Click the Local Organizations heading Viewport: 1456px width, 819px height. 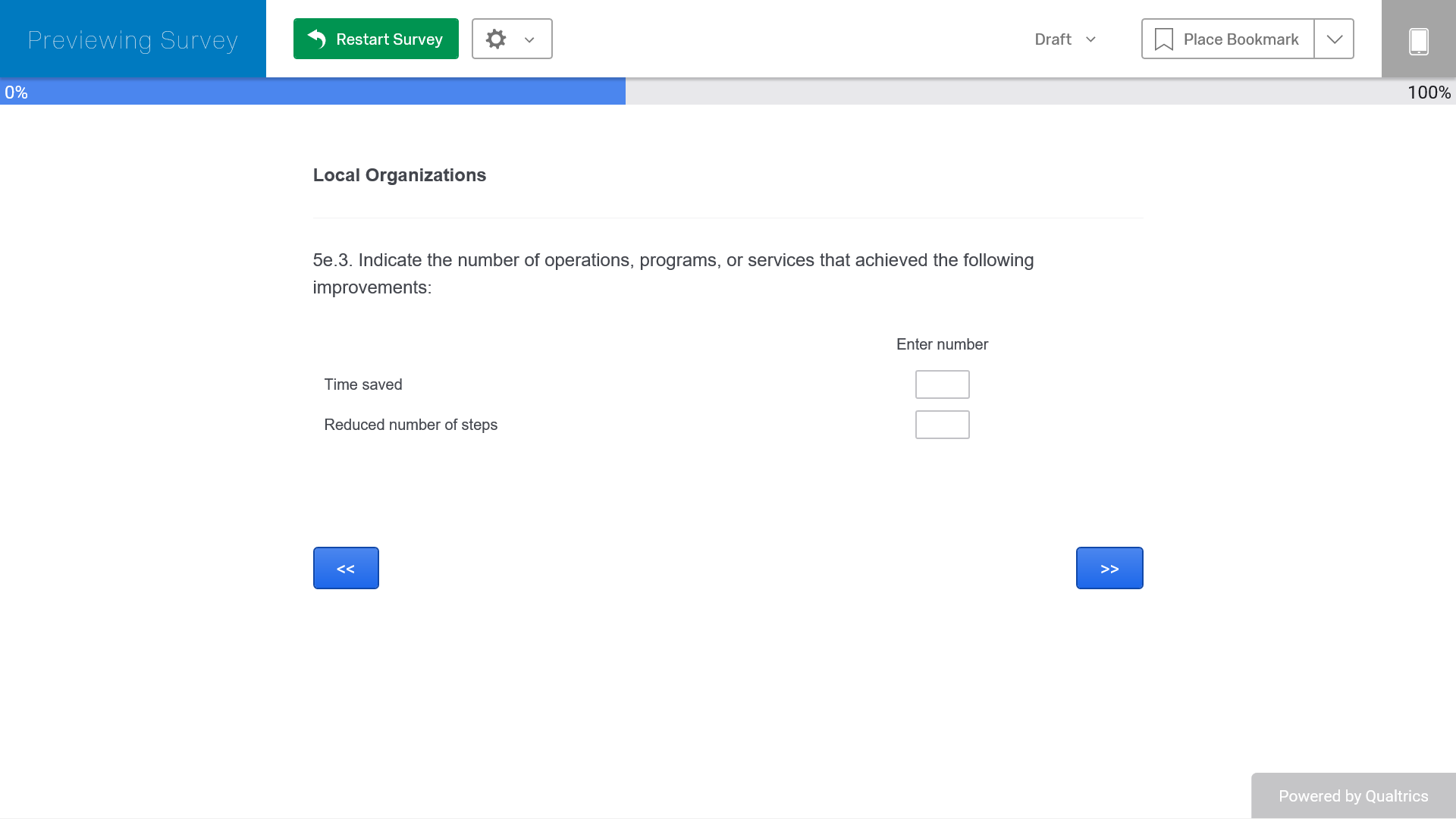coord(400,175)
